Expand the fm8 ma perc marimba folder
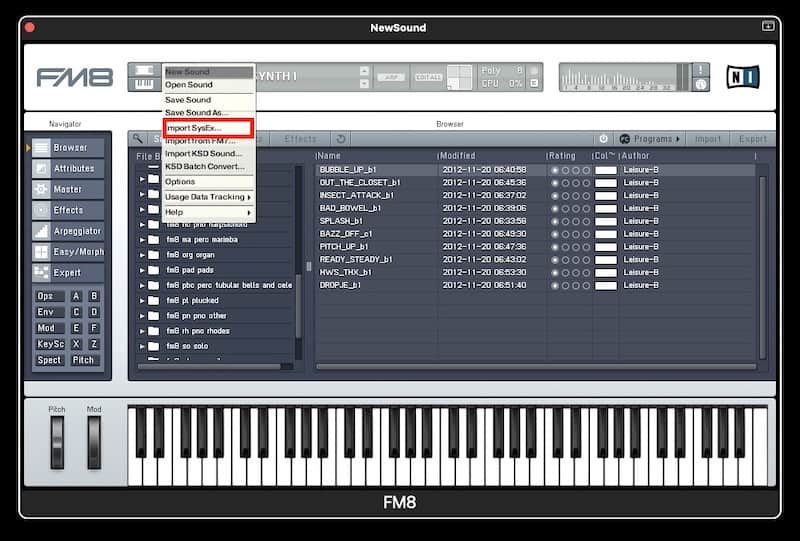 (x=142, y=239)
